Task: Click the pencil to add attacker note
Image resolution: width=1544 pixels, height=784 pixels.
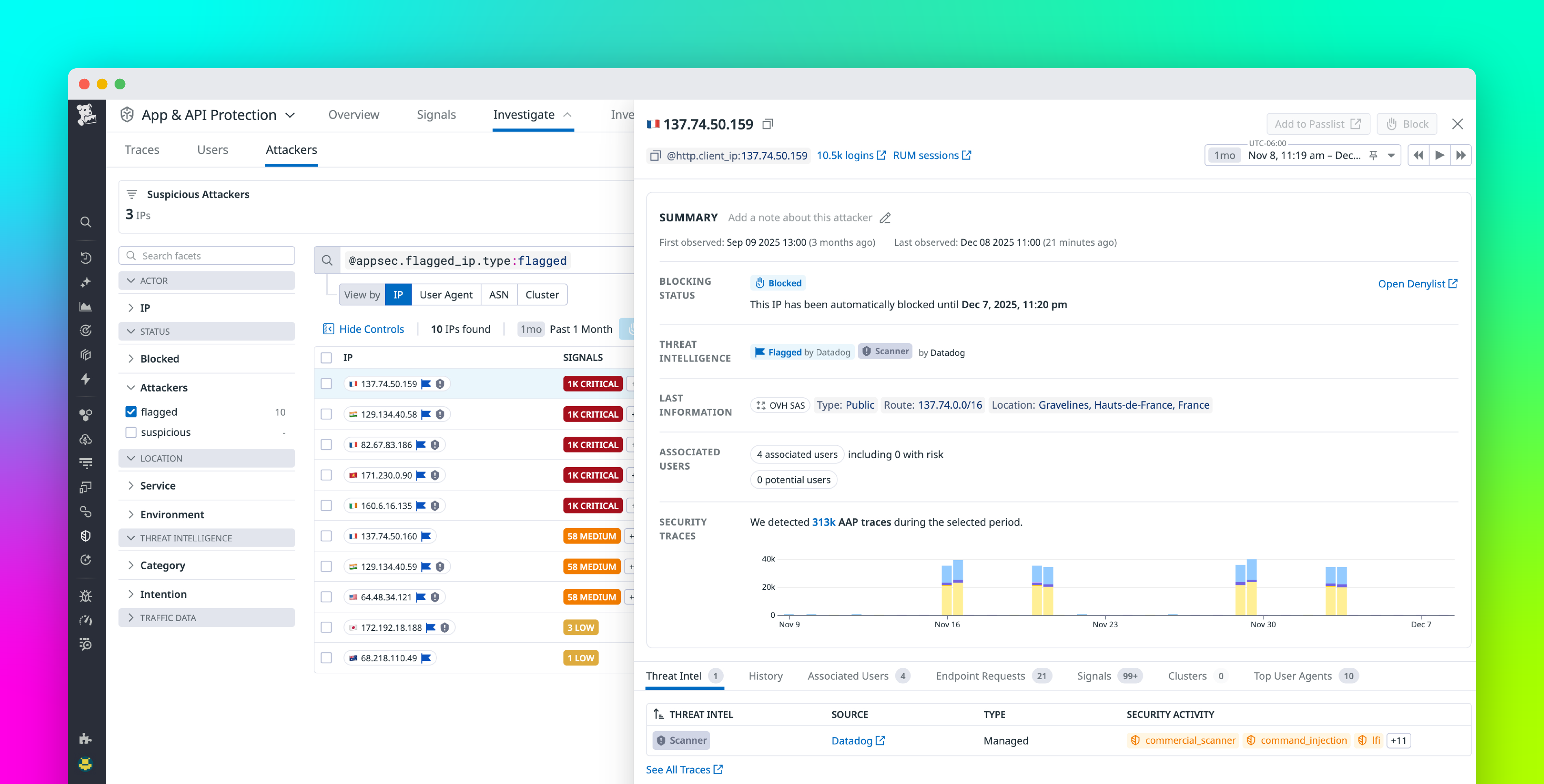Action: [885, 218]
